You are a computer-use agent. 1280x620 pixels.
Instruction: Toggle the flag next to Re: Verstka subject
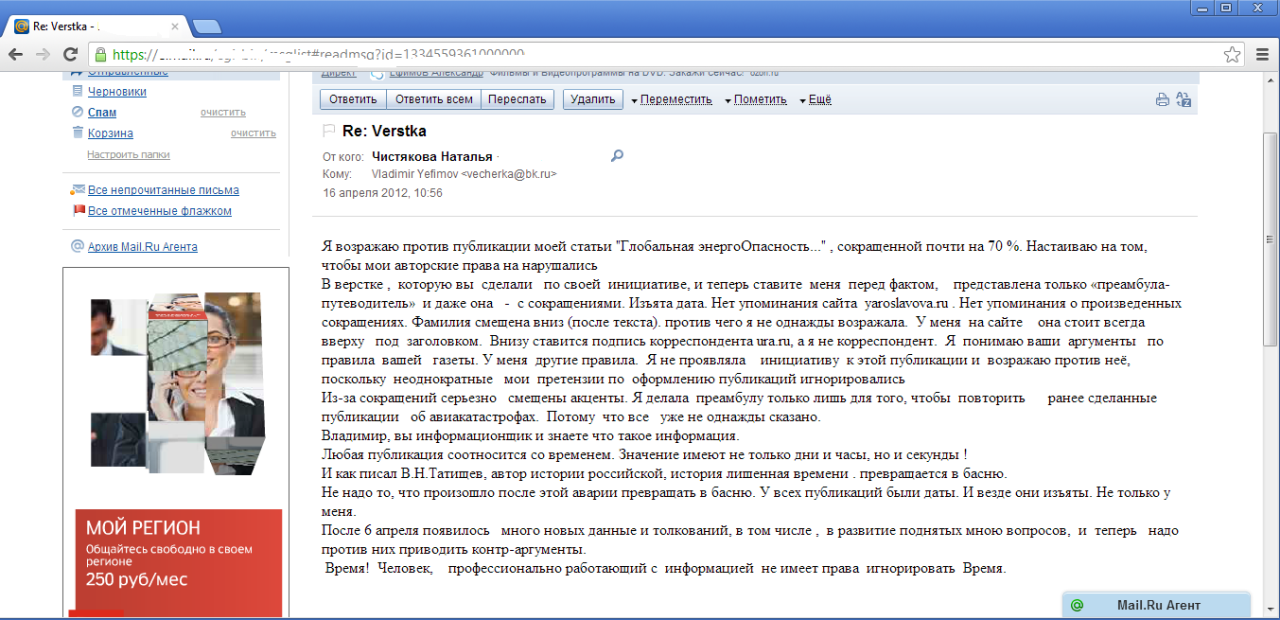[x=329, y=131]
